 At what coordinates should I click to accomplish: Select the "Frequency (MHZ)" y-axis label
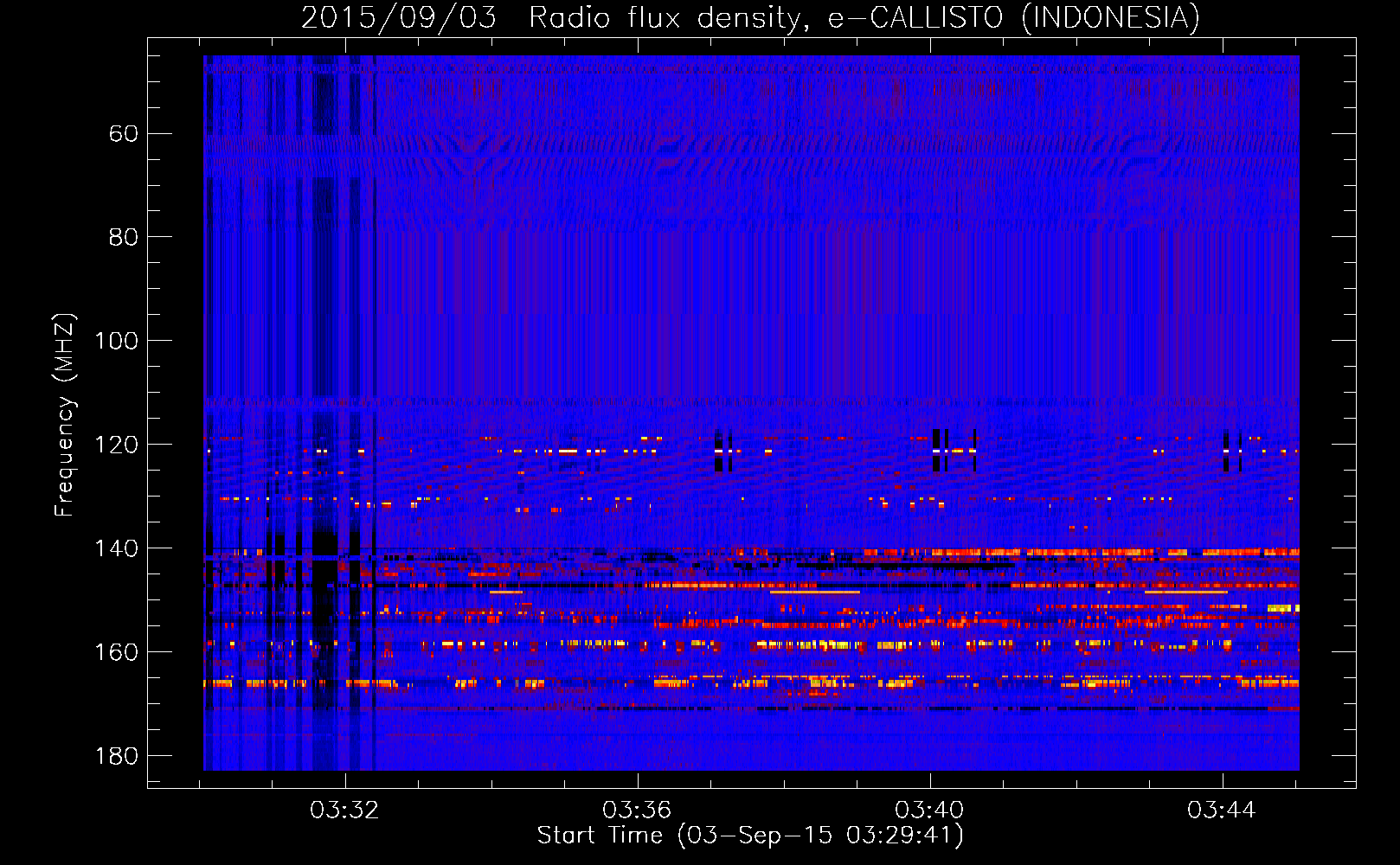(x=65, y=415)
